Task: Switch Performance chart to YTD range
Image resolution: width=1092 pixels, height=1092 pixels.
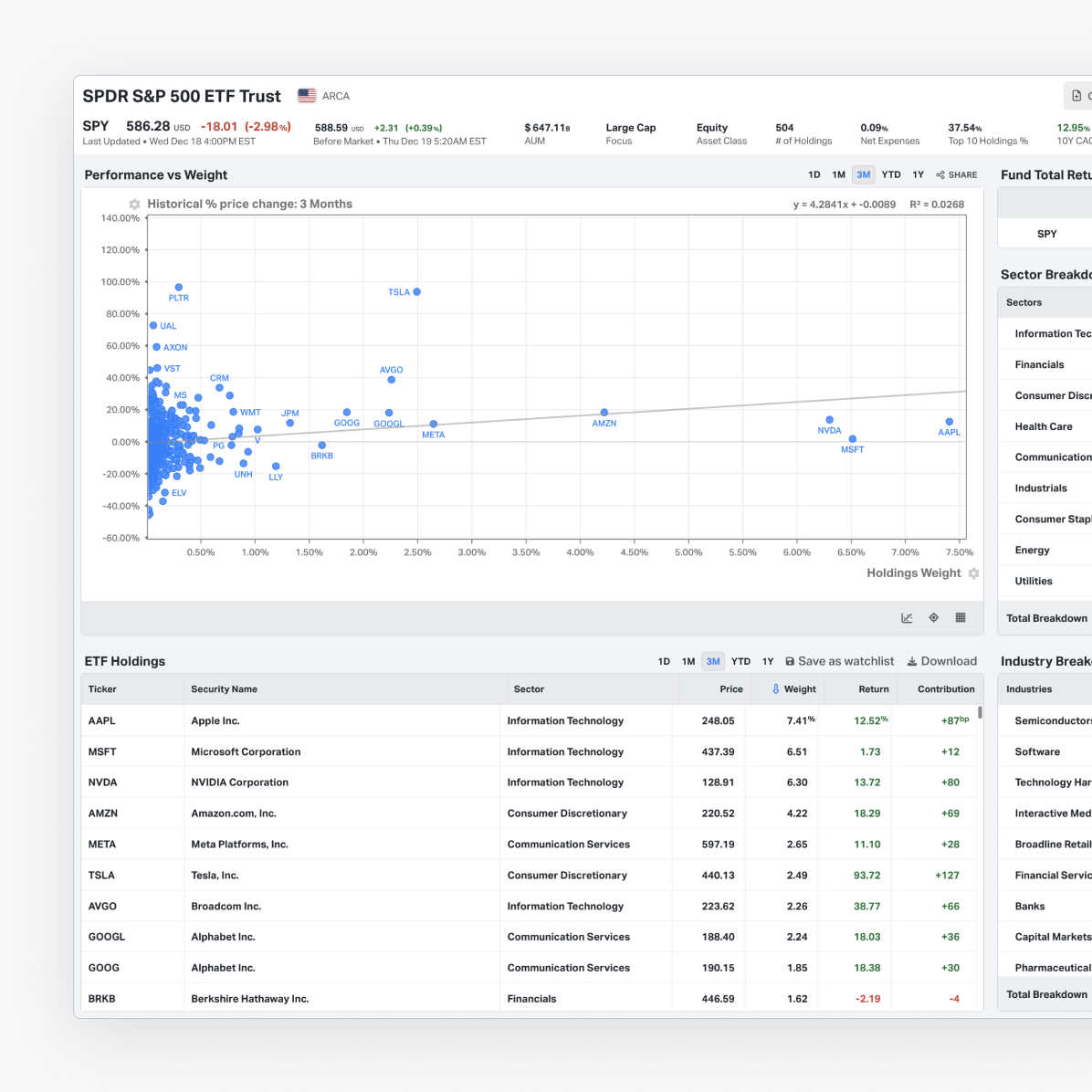Action: [890, 174]
